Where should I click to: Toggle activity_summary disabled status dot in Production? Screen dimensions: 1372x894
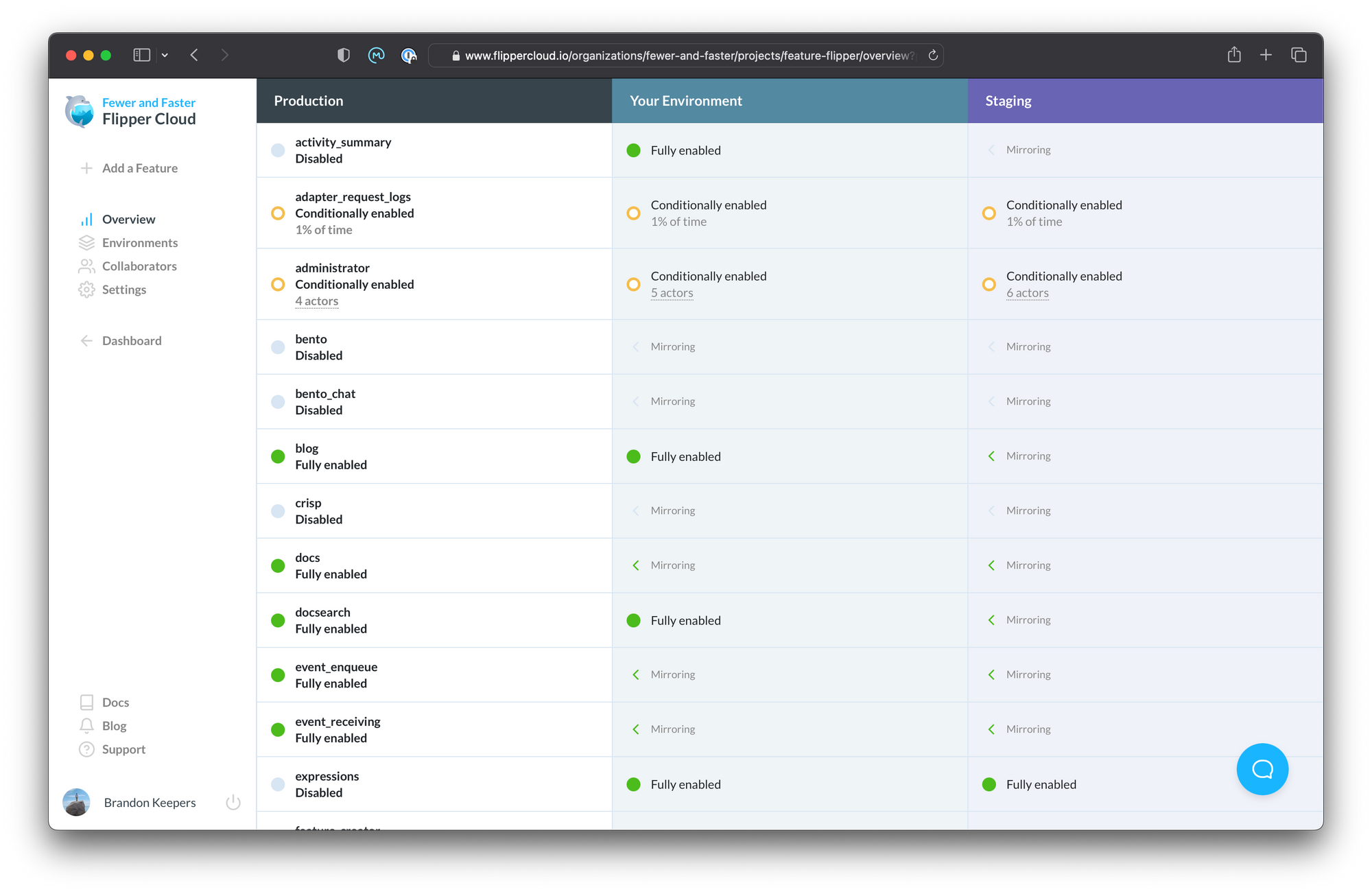coord(278,150)
